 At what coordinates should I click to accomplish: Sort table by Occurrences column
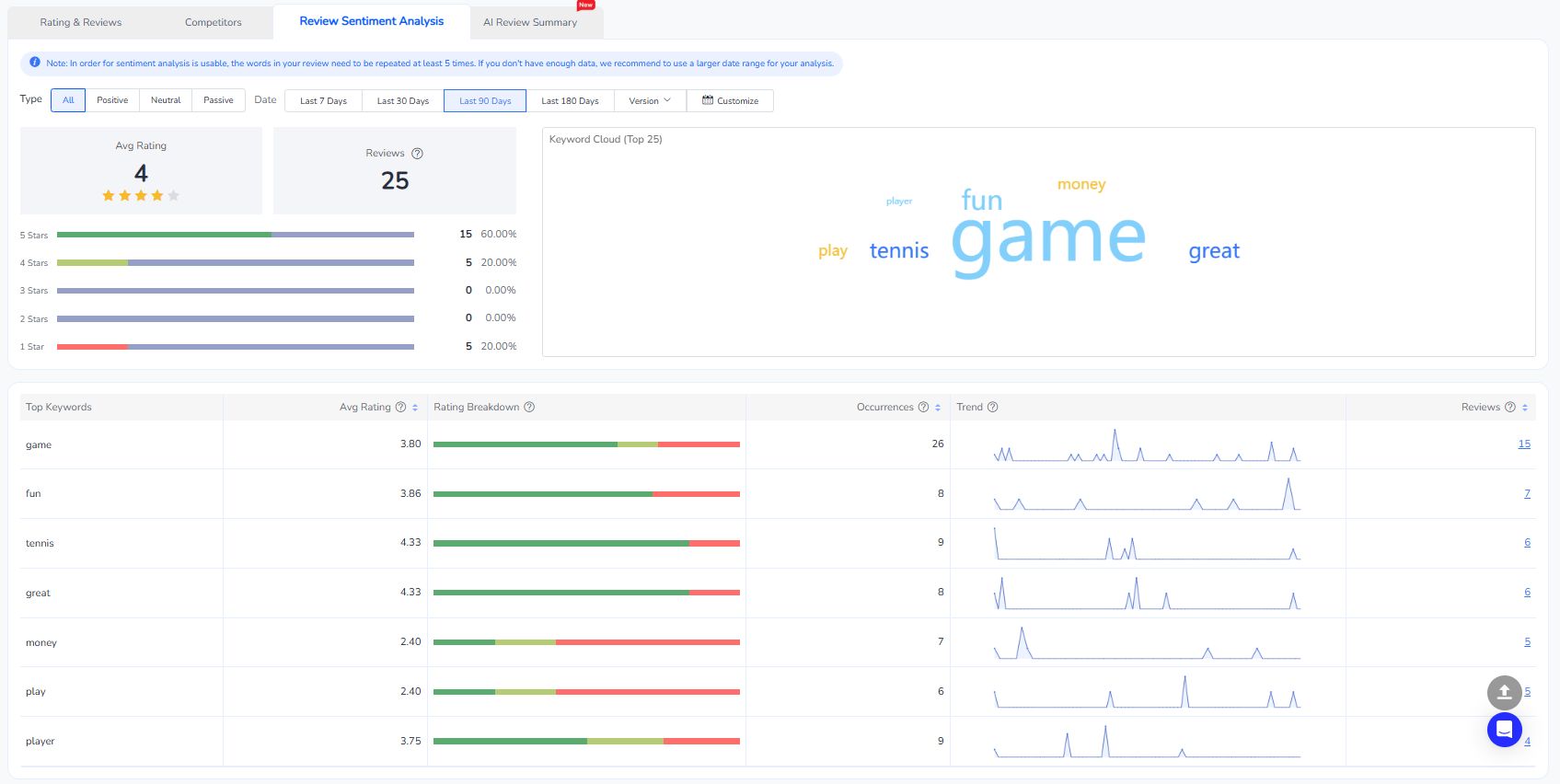pyautogui.click(x=938, y=408)
